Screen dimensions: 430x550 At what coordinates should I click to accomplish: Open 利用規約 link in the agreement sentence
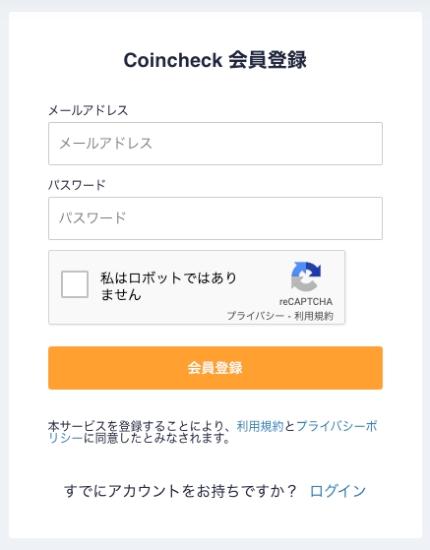coord(260,426)
